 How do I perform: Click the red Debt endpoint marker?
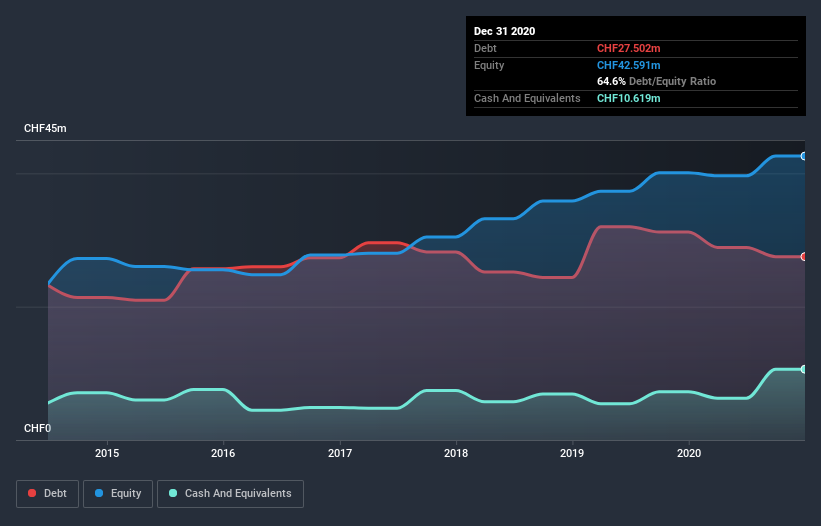[804, 256]
